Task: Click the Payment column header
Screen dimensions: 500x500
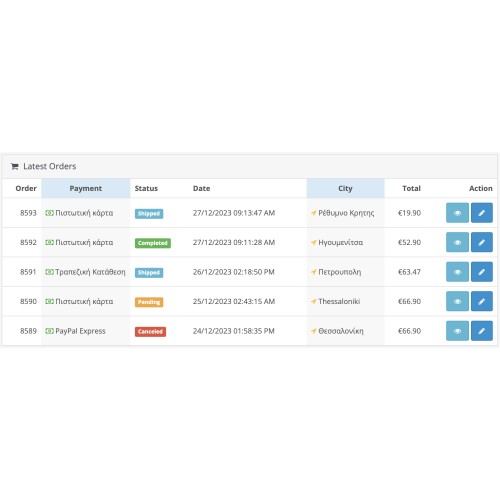Action: (86, 188)
